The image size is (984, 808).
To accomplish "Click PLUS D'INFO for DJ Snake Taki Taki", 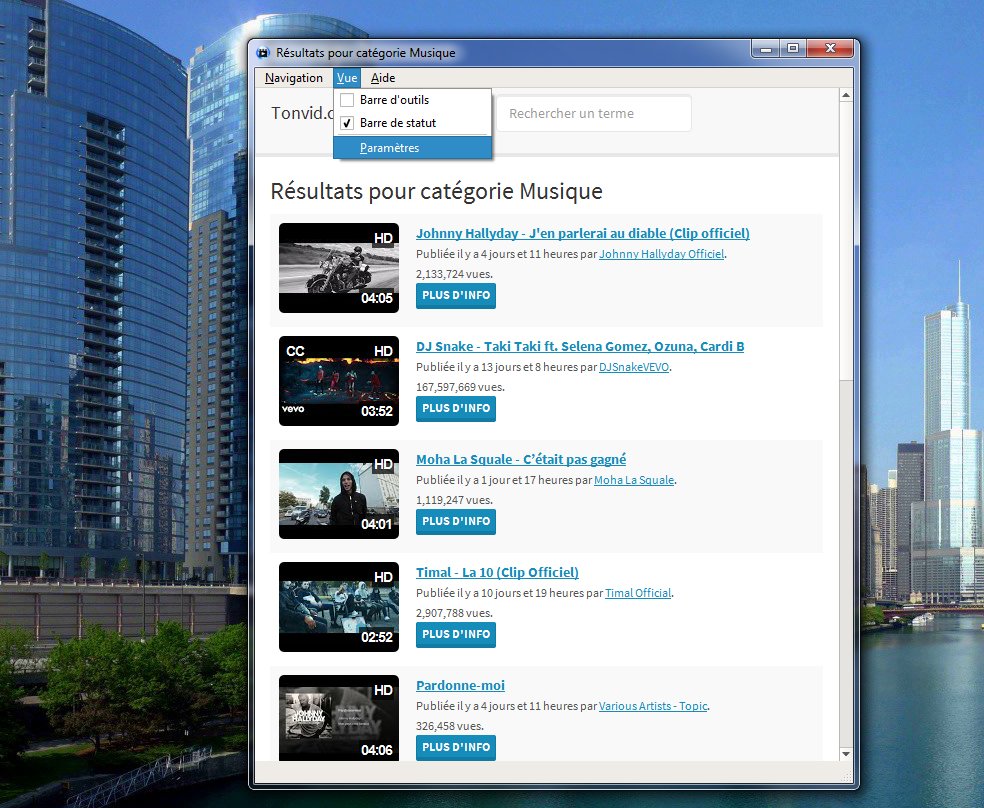I will tap(456, 408).
